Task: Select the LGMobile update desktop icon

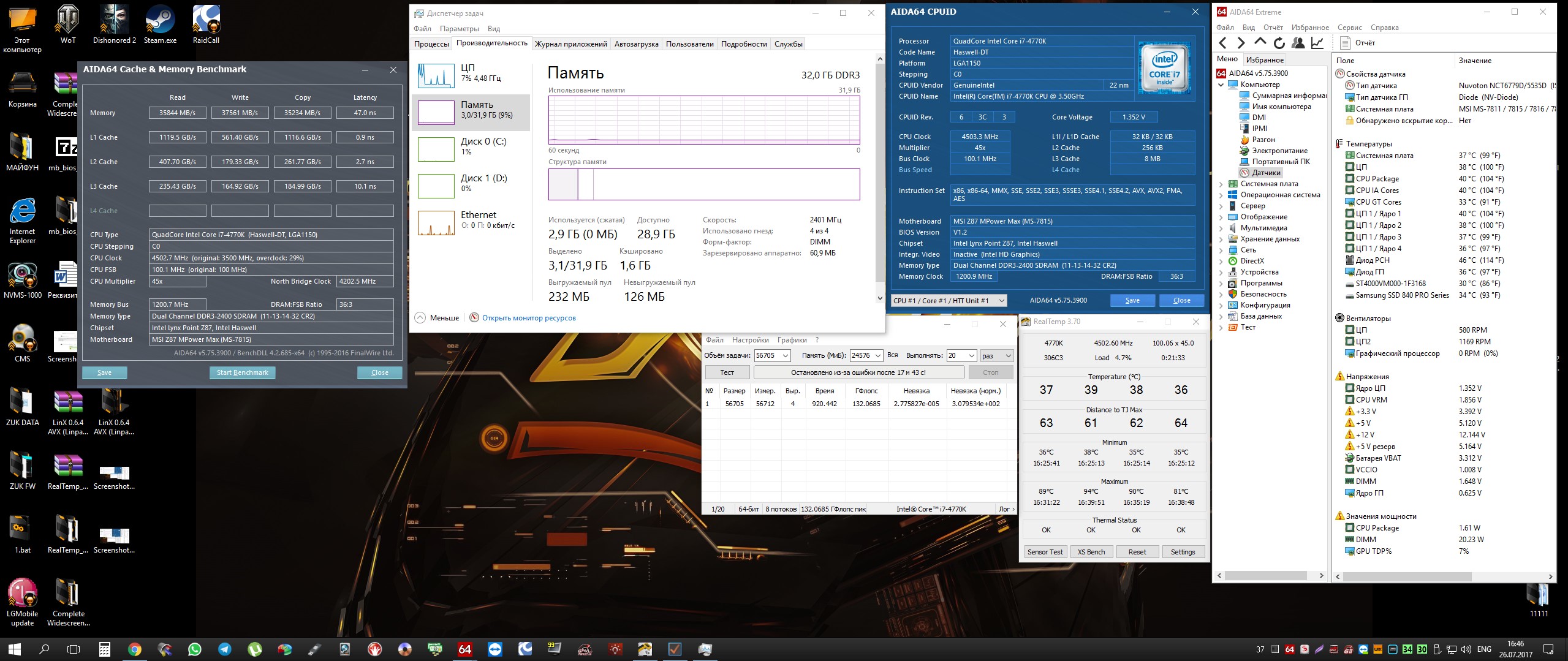Action: click(22, 603)
